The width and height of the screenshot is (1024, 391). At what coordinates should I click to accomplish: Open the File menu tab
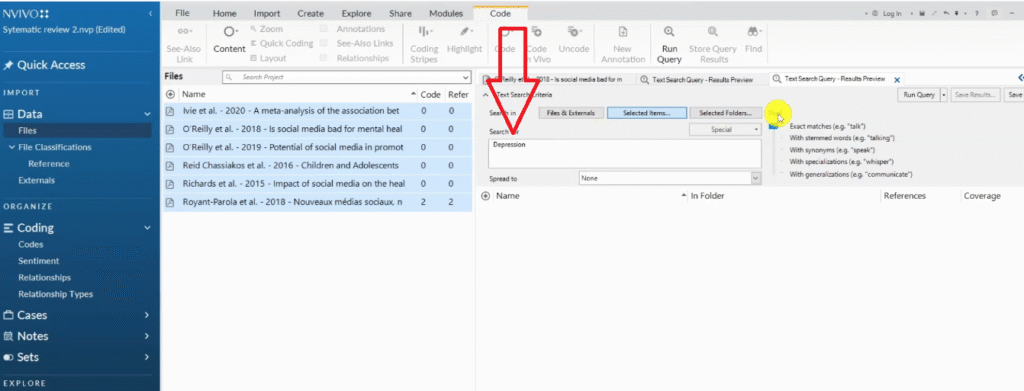tap(182, 13)
